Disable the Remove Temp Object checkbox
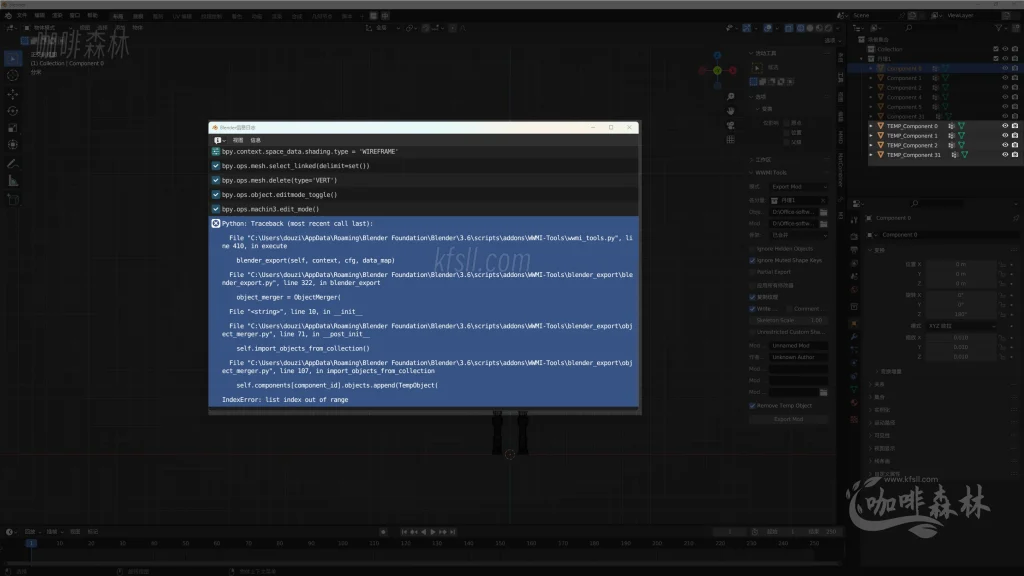The height and width of the screenshot is (576, 1024). pyautogui.click(x=752, y=405)
